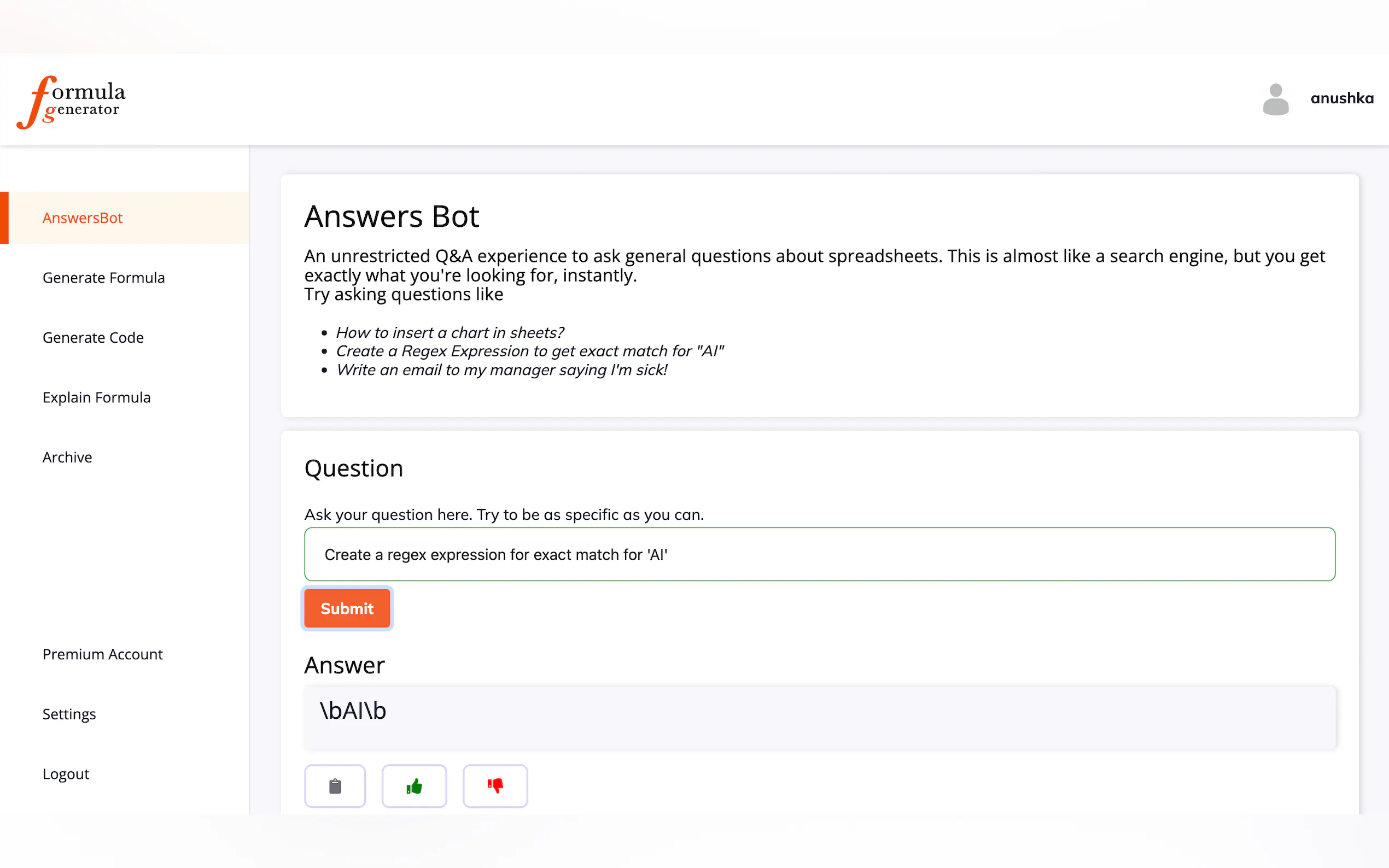
Task: Open the Archive page
Action: point(67,458)
